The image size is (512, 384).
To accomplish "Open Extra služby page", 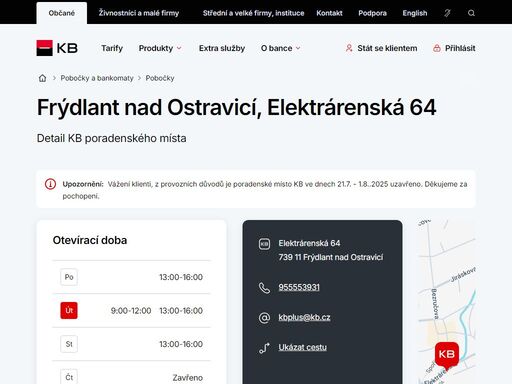I will 222,48.
